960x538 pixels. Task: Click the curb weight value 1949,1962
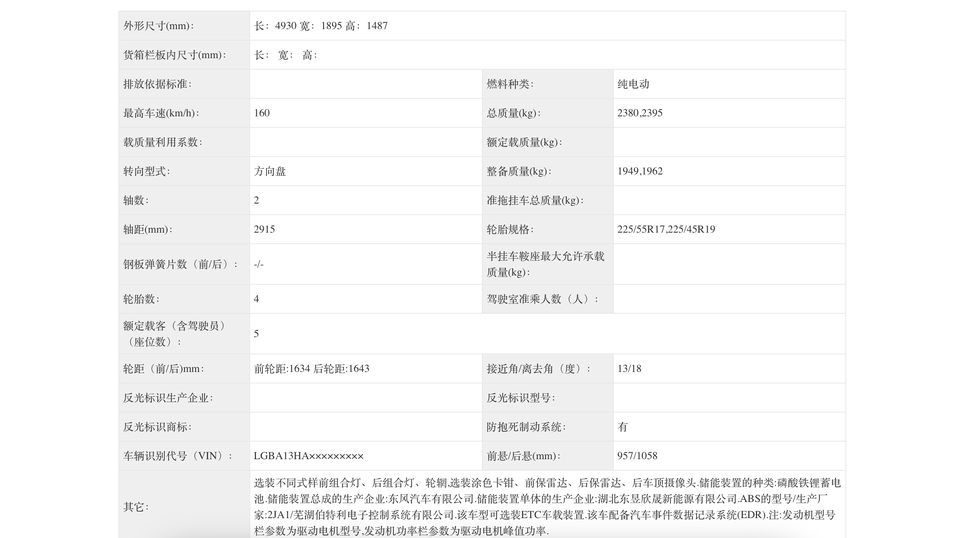[x=640, y=171]
